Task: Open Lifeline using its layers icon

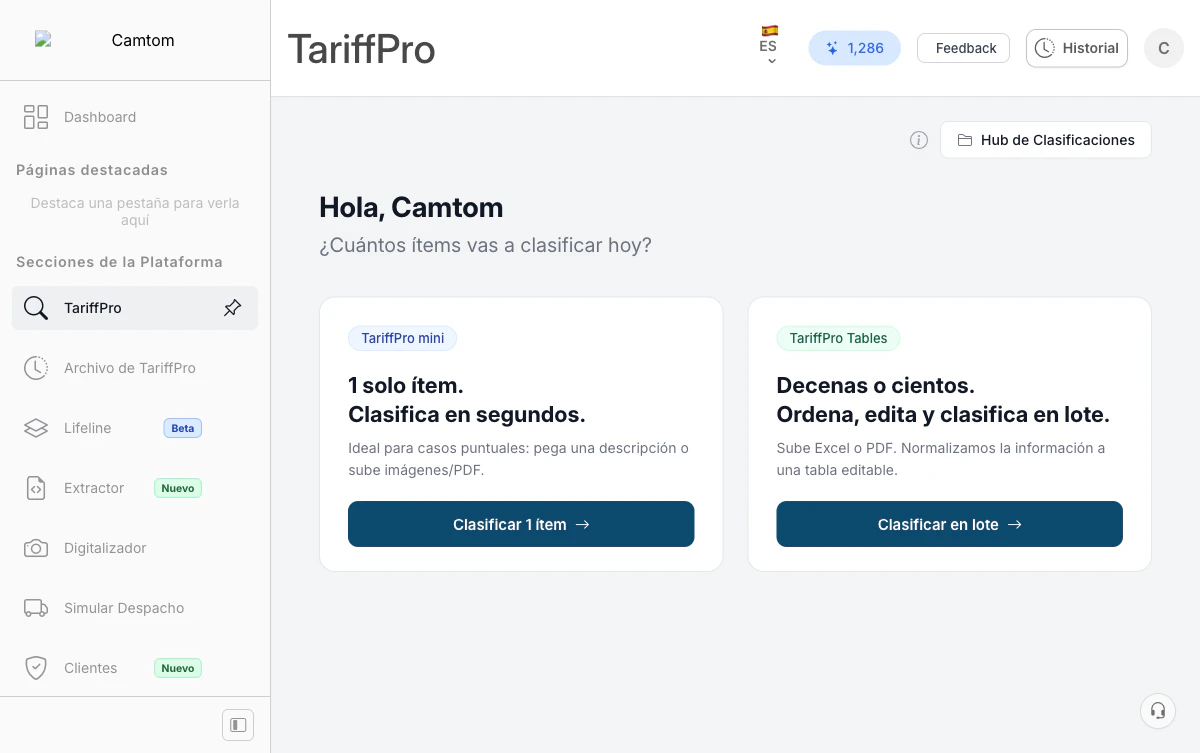Action: point(35,428)
